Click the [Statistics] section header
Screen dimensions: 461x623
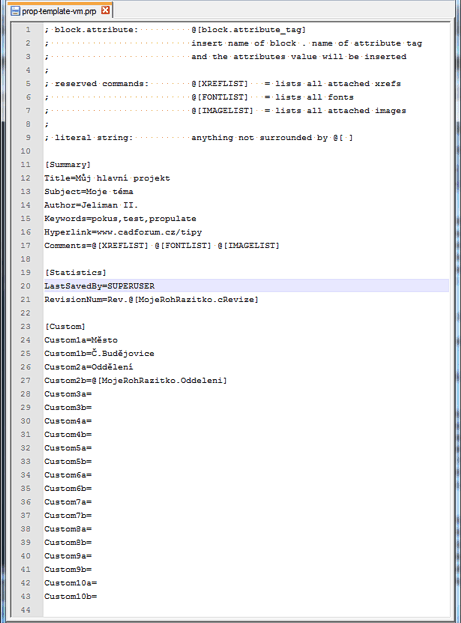click(x=75, y=273)
